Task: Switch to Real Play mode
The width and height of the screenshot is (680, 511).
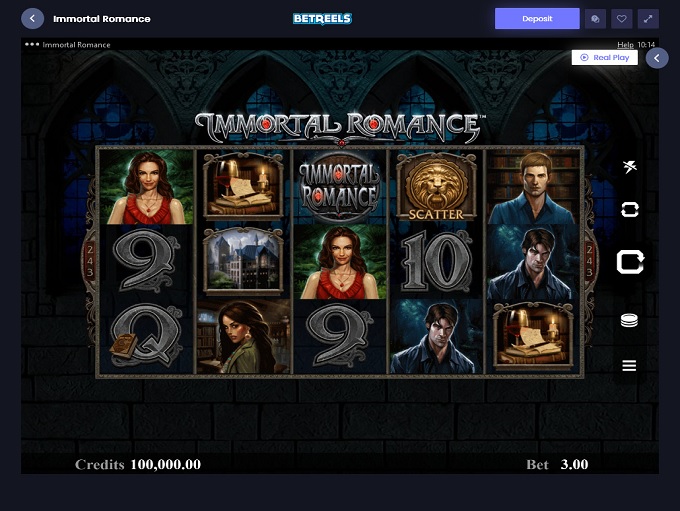Action: pos(605,57)
